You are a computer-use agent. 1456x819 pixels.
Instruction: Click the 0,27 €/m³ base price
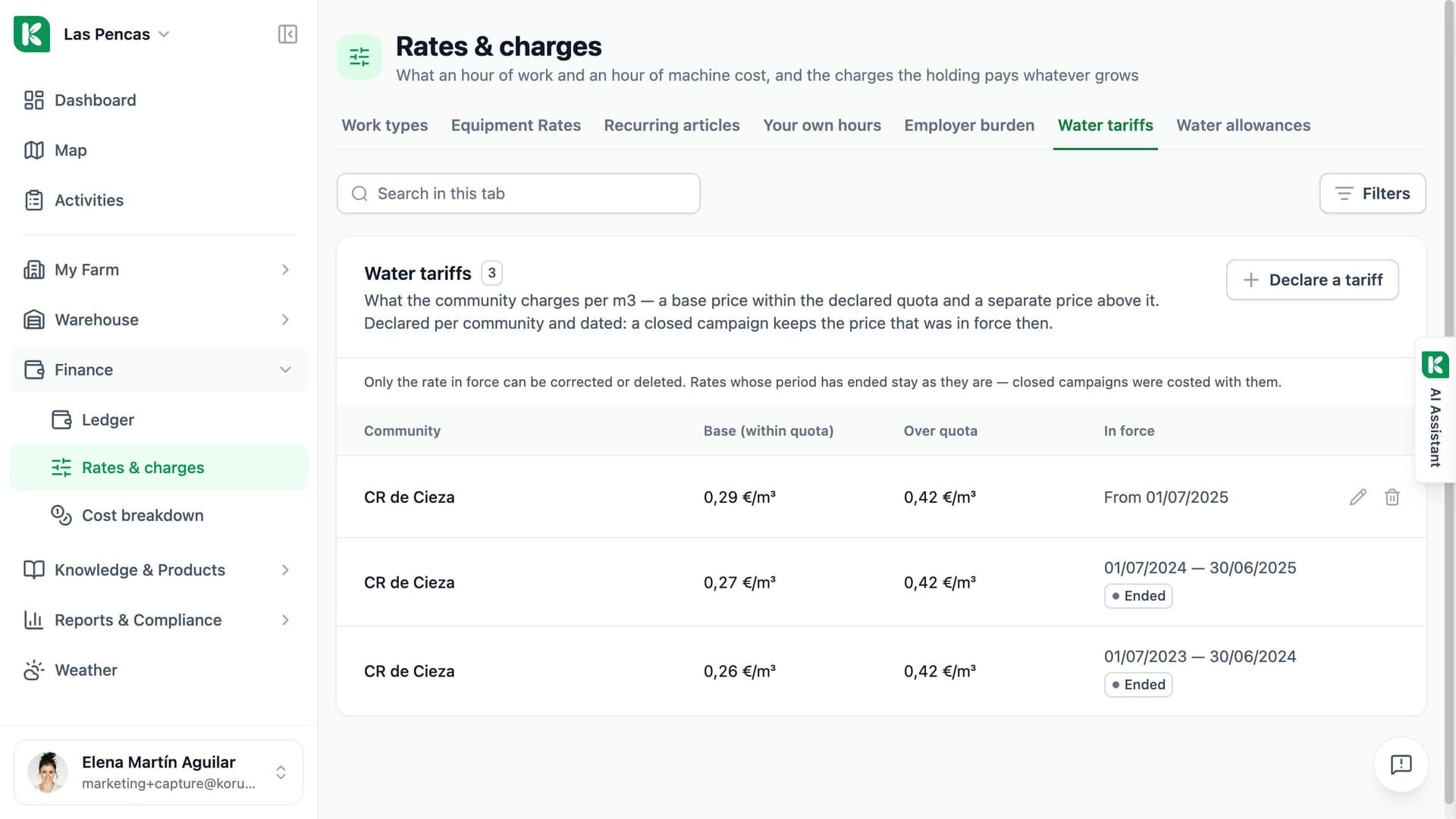click(x=739, y=582)
